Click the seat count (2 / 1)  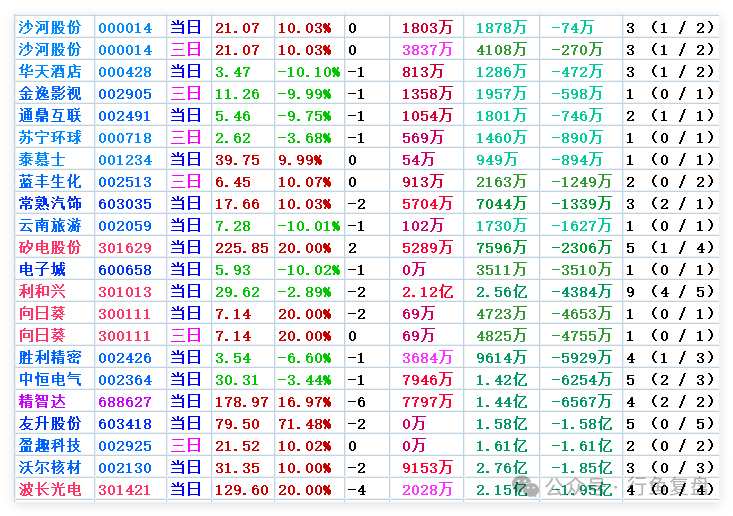[x=682, y=203]
